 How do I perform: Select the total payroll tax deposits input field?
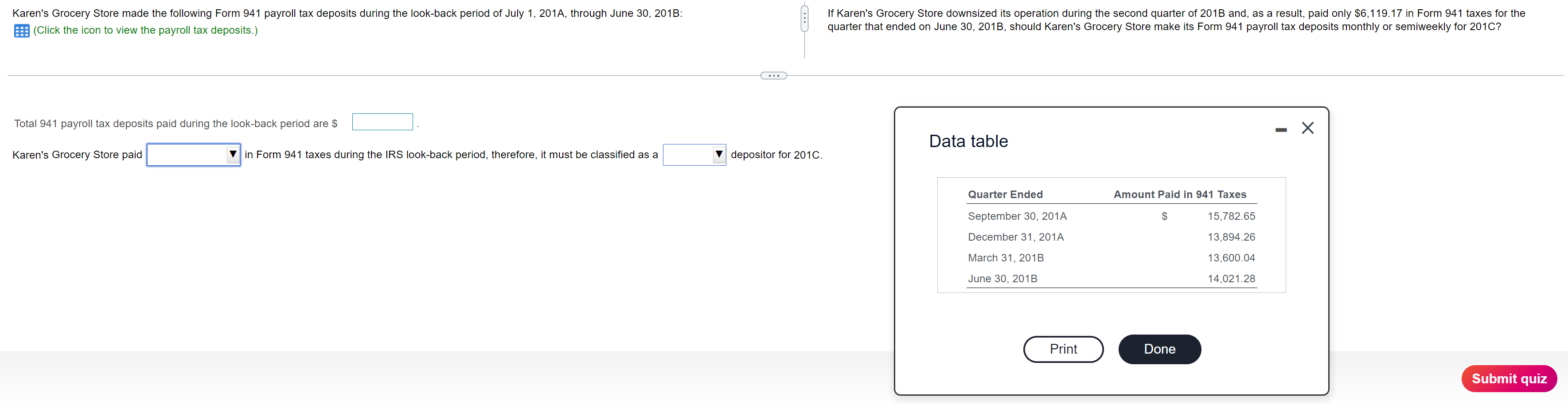(382, 122)
